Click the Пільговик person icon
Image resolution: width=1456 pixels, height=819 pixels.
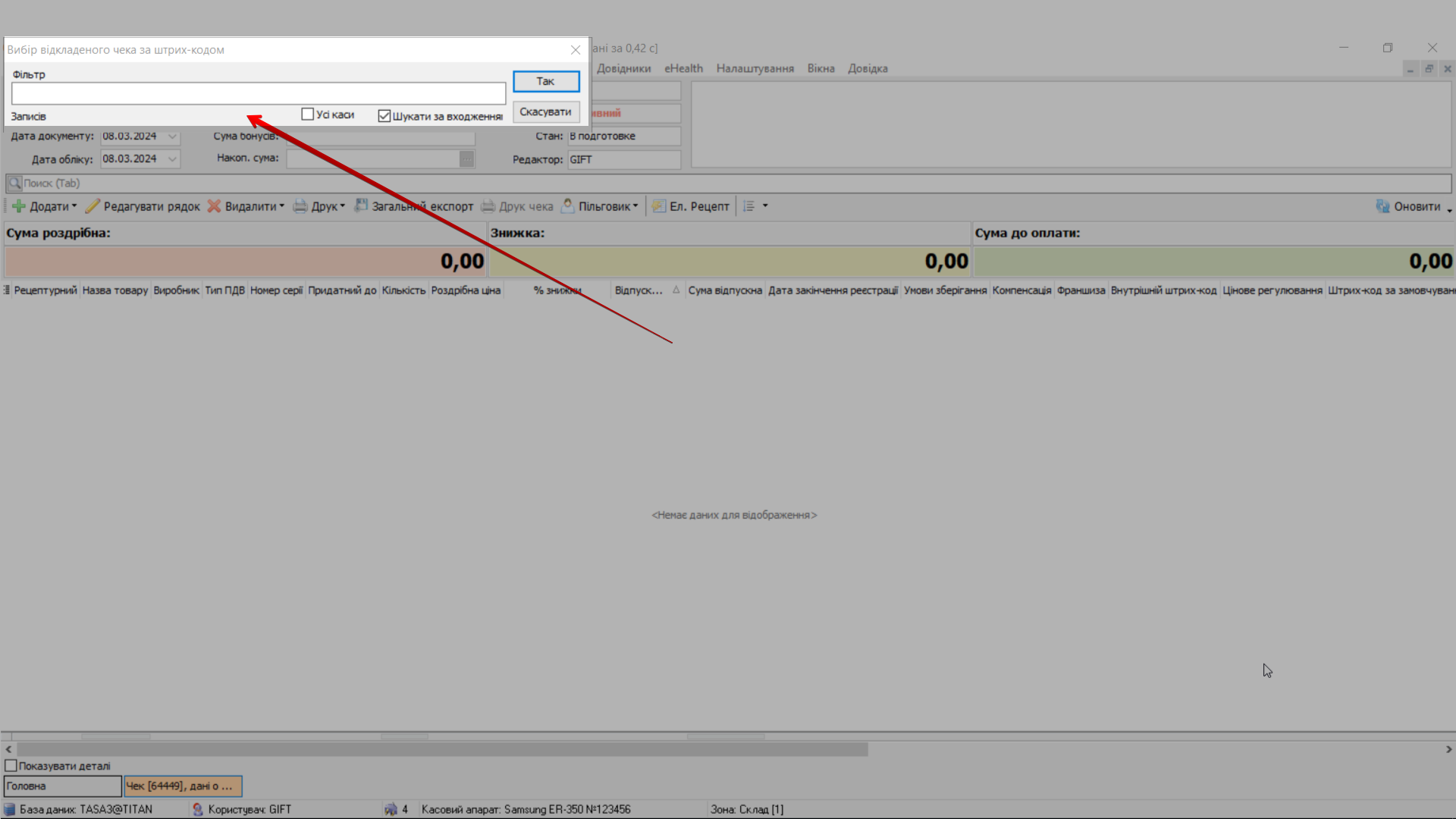click(568, 206)
